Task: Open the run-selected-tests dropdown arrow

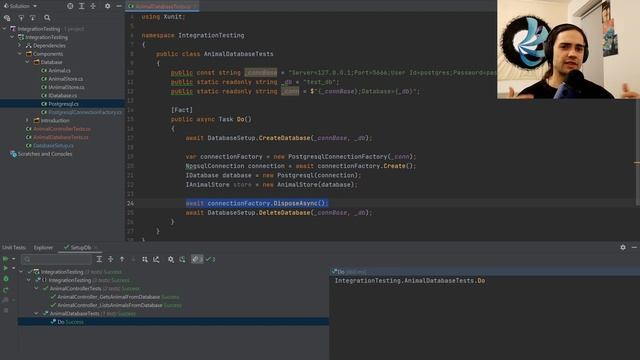Action: [x=13, y=268]
